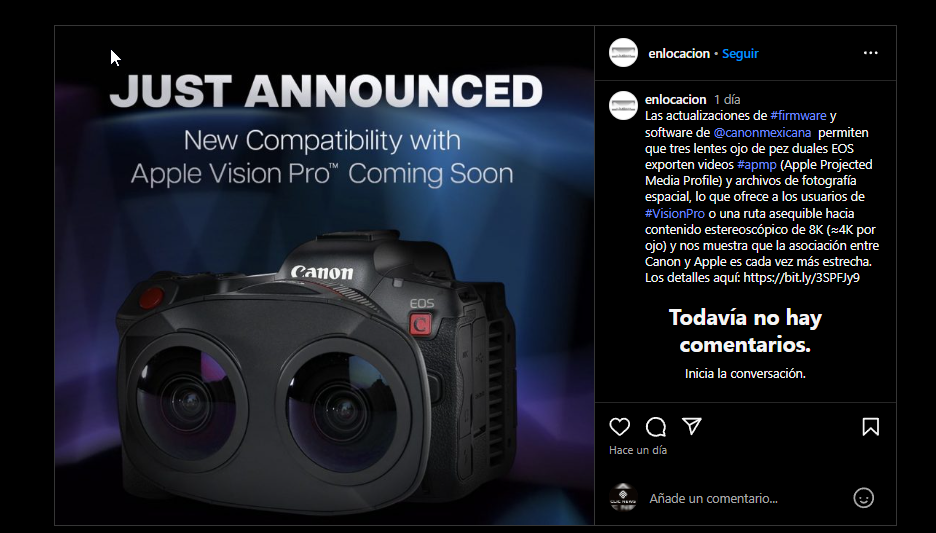Follow enlocacion via Seguir button
The width and height of the screenshot is (936, 533).
[x=740, y=53]
